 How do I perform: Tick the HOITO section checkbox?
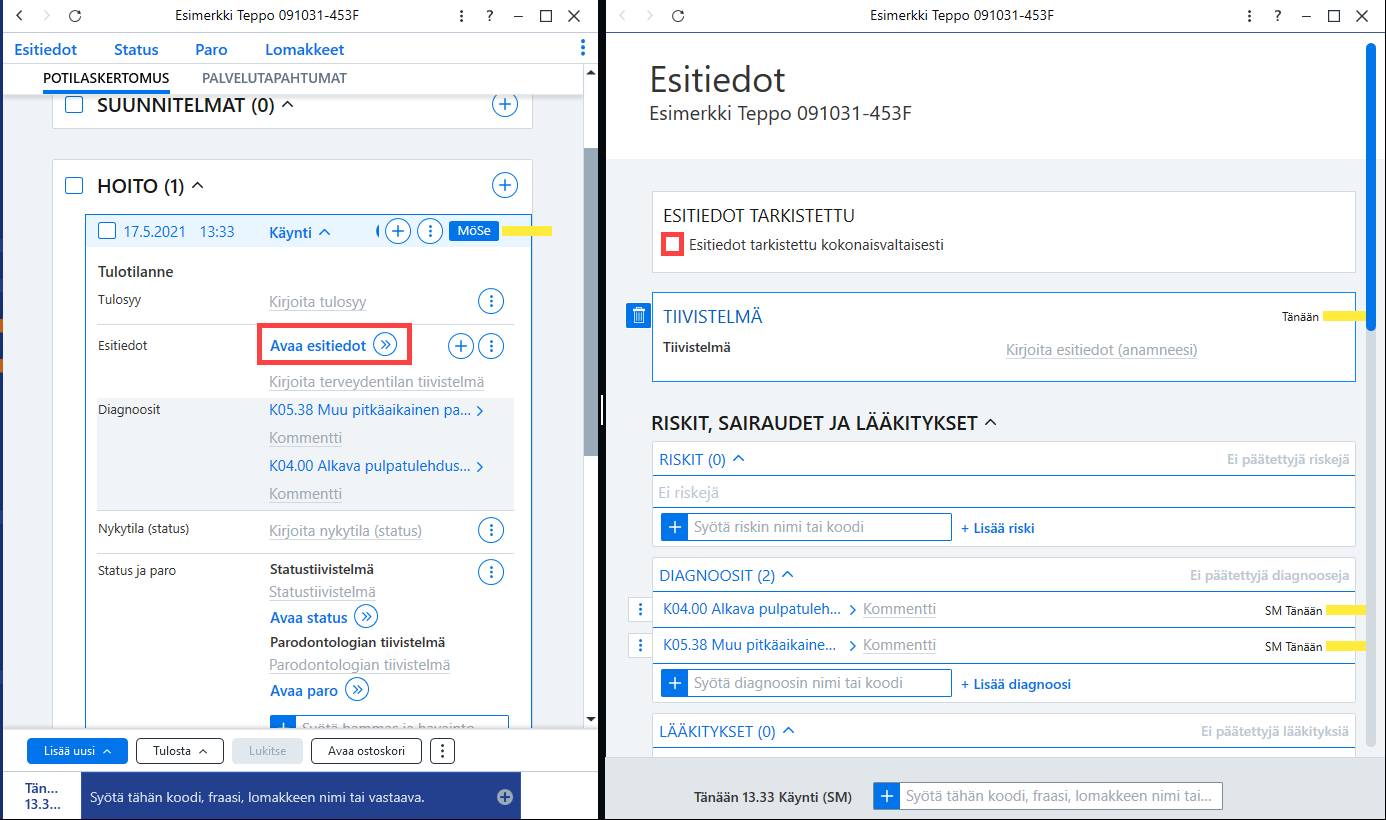pos(74,186)
